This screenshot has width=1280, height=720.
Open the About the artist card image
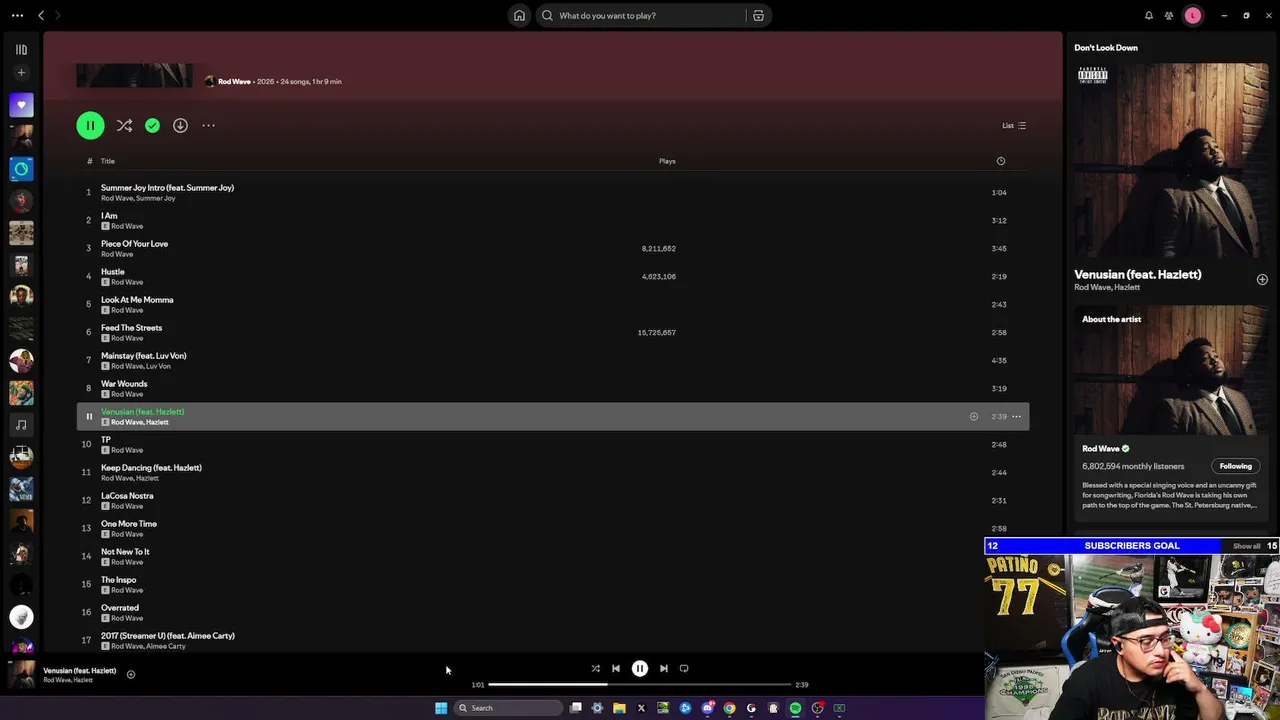pyautogui.click(x=1171, y=370)
